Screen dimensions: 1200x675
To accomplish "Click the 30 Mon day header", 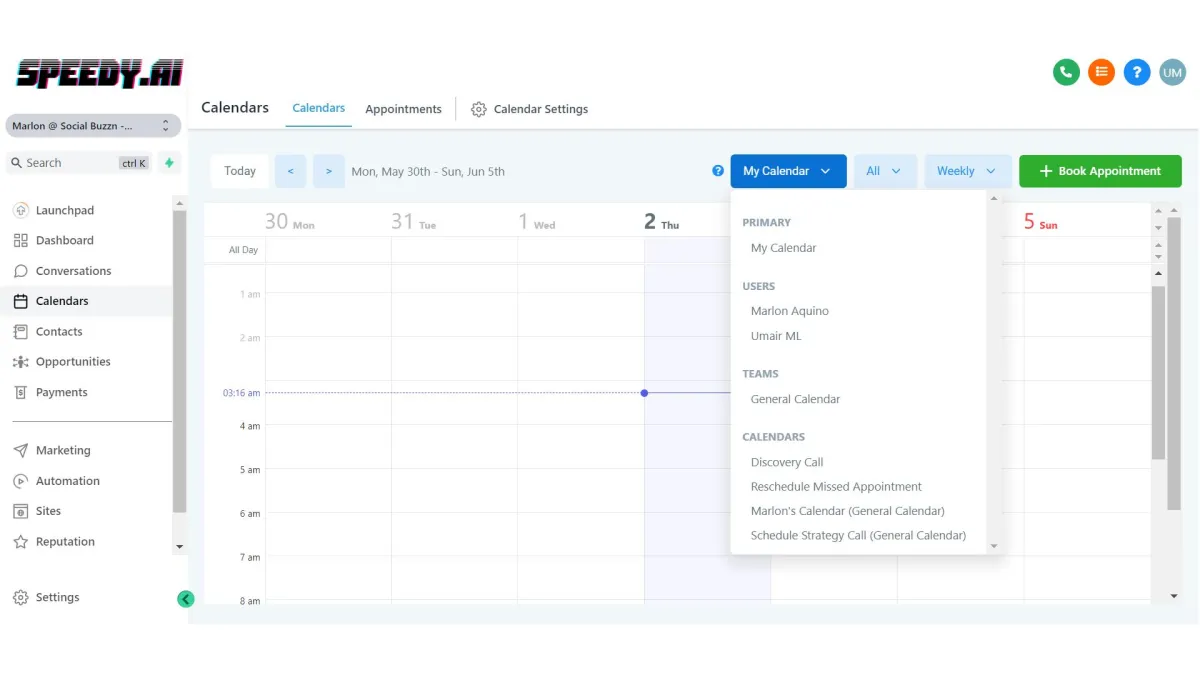I will click(x=289, y=221).
